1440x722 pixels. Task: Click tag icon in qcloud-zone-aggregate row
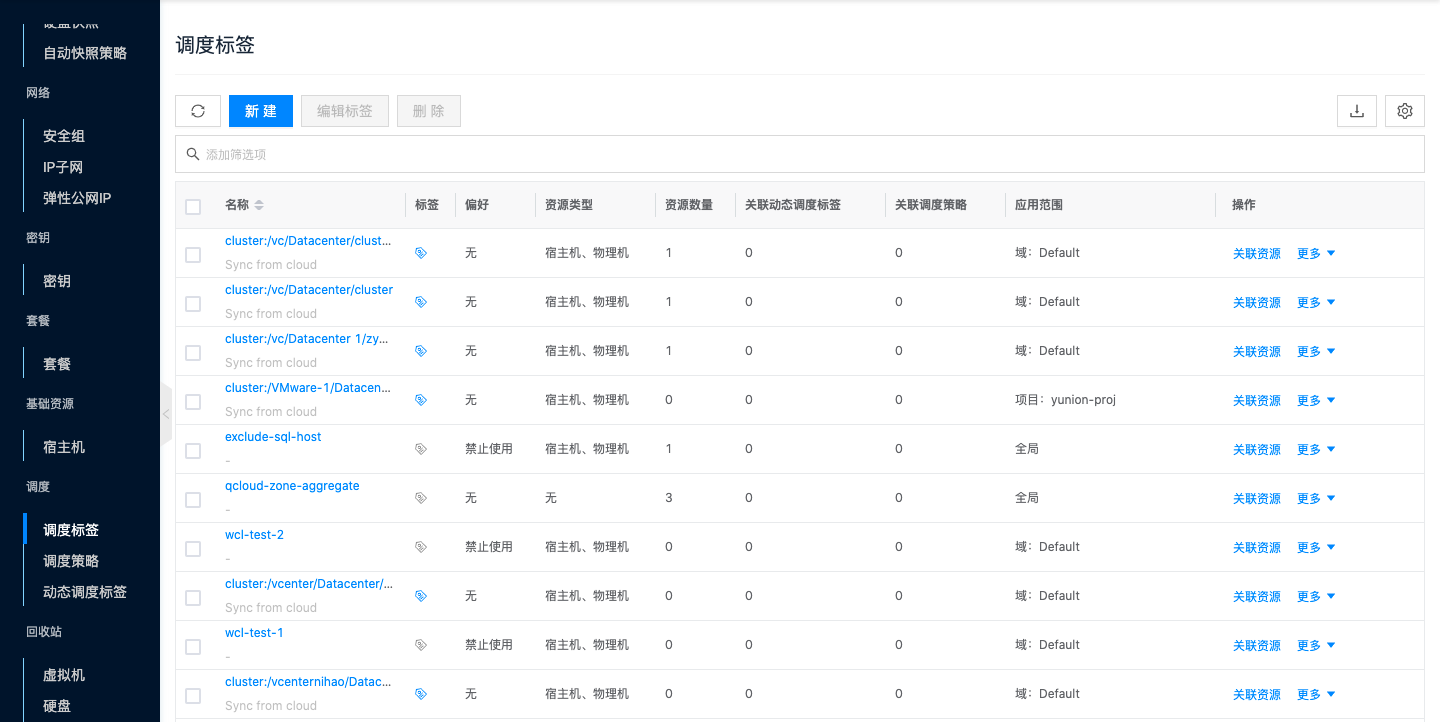421,498
